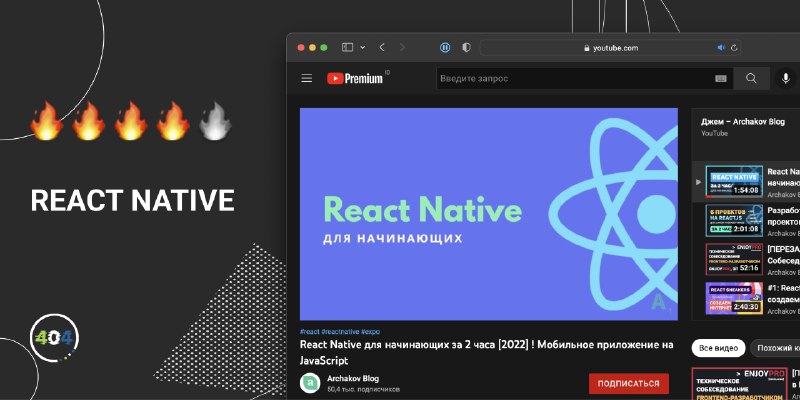Click the '80,4 тыс. подписчиков' subscriber count
The height and width of the screenshot is (400, 800).
[x=363, y=389]
